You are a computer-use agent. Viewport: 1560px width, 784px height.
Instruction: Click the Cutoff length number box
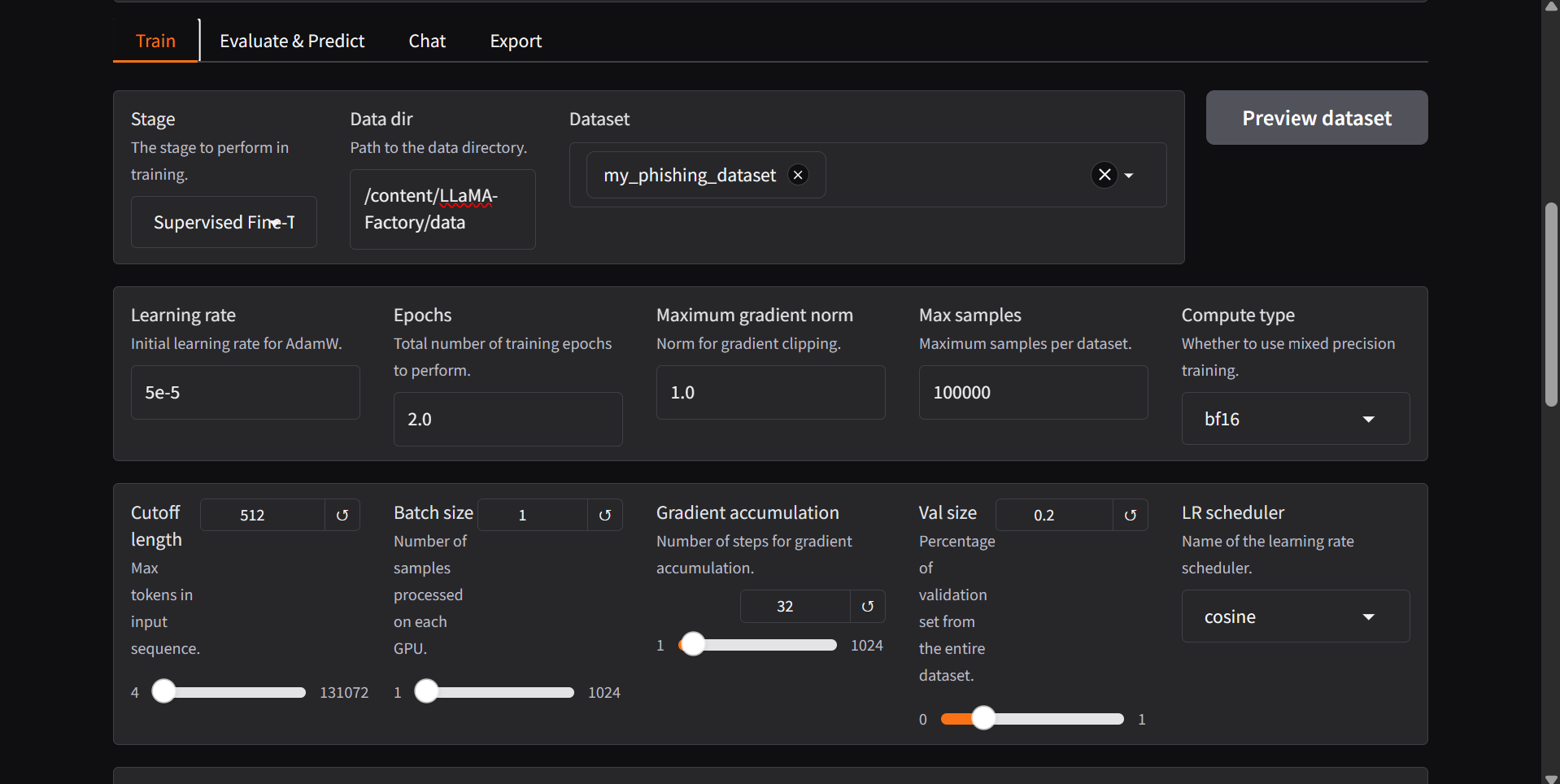(x=263, y=515)
